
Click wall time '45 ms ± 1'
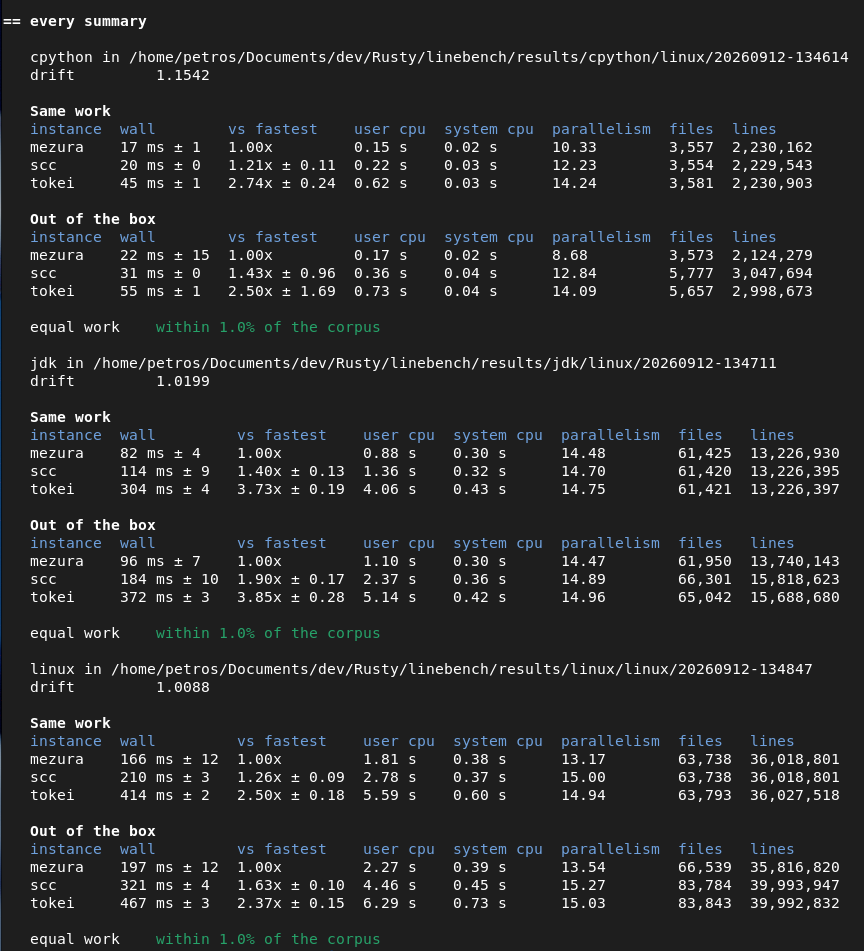click(160, 183)
